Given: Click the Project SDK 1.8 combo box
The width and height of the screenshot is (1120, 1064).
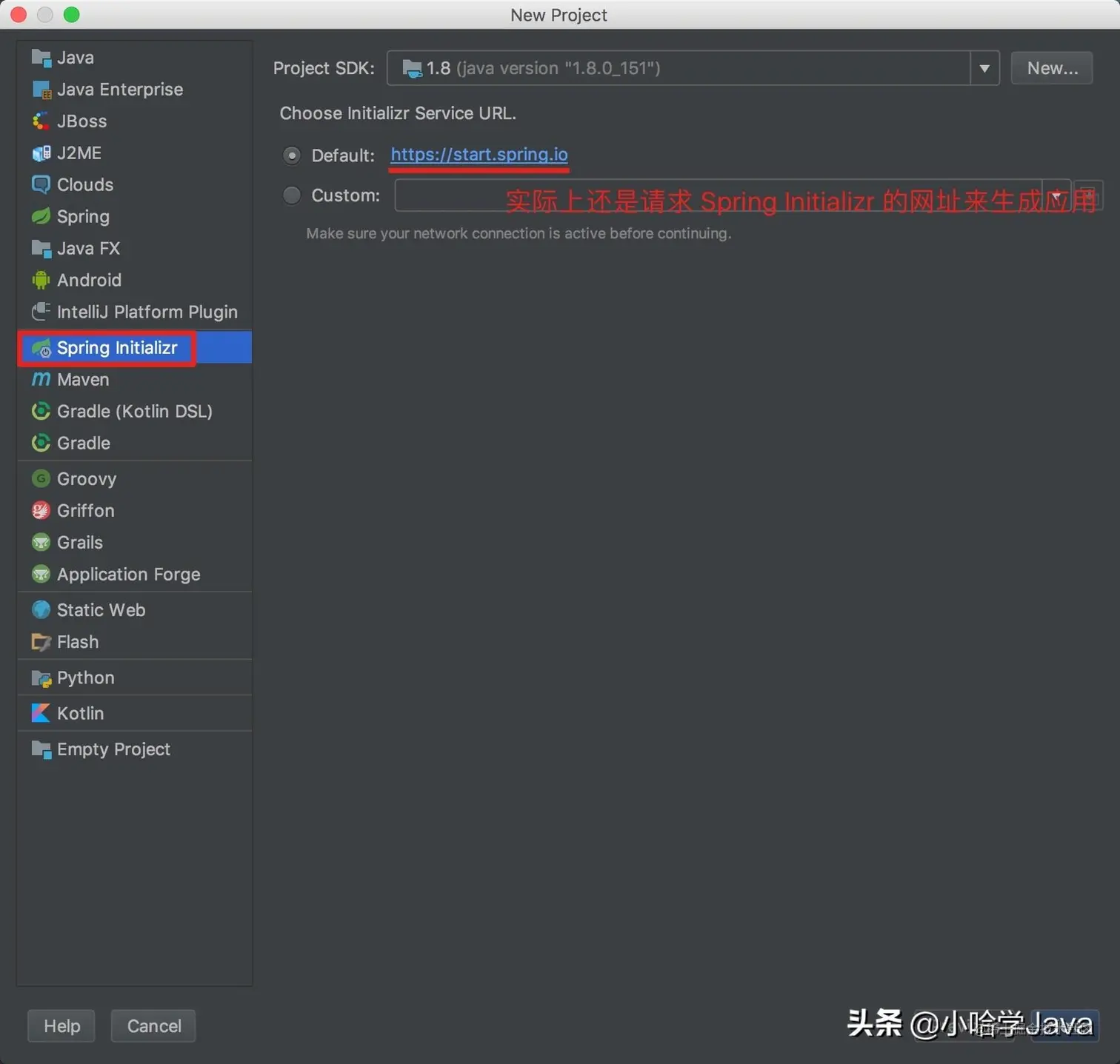Looking at the screenshot, I should tap(693, 68).
